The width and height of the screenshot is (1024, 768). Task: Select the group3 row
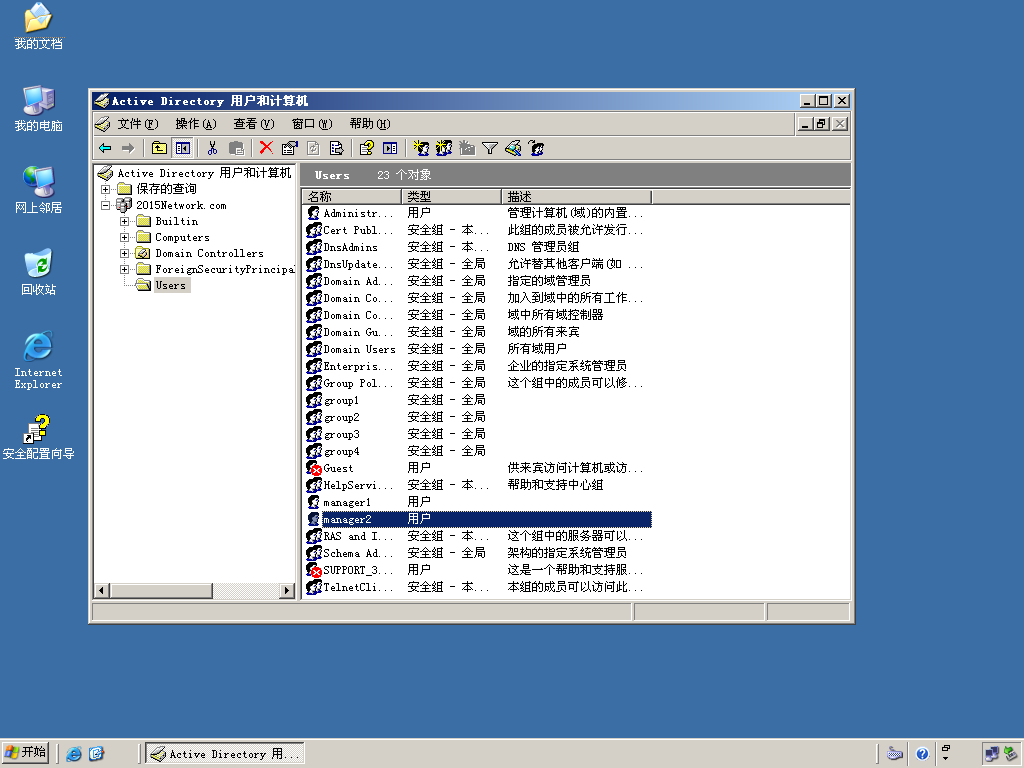click(x=478, y=434)
